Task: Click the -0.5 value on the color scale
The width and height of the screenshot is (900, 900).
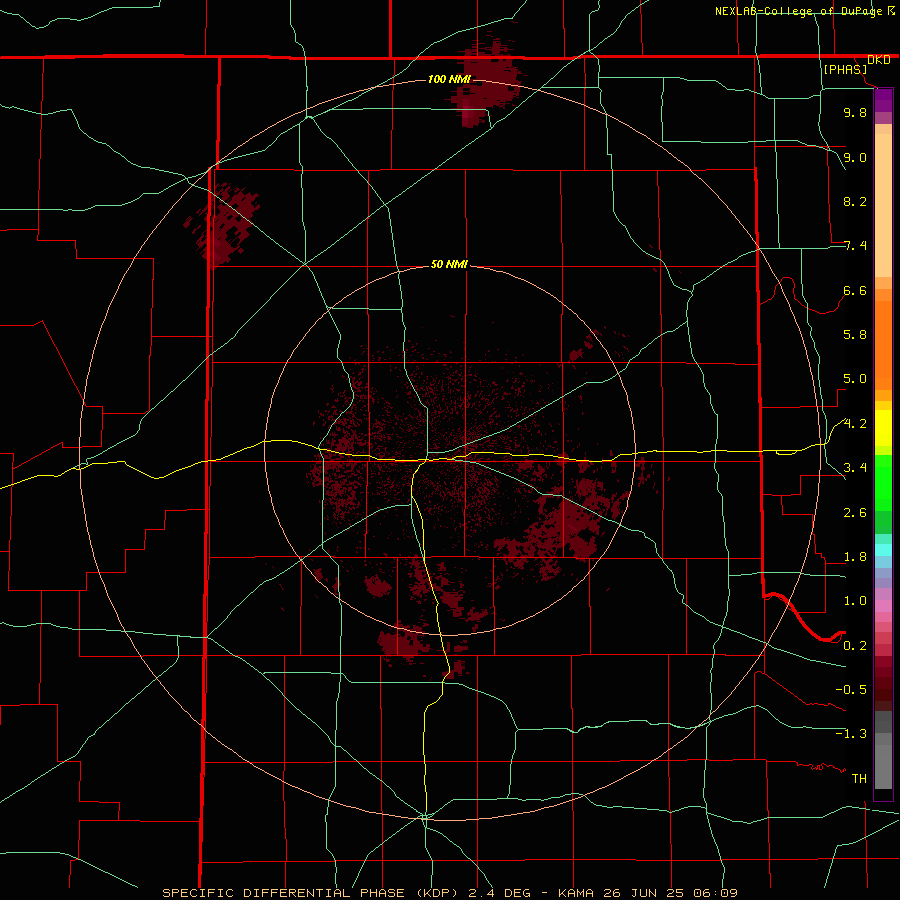Action: pos(851,689)
